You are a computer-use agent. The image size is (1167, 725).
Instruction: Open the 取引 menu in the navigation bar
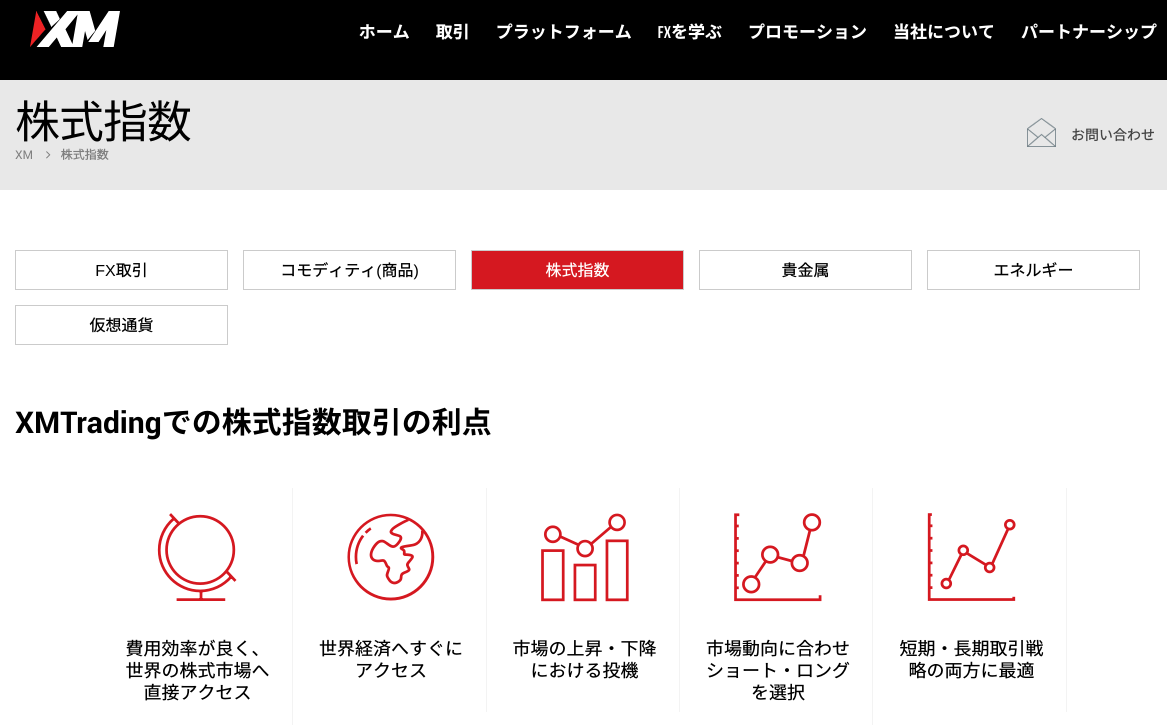tap(452, 31)
